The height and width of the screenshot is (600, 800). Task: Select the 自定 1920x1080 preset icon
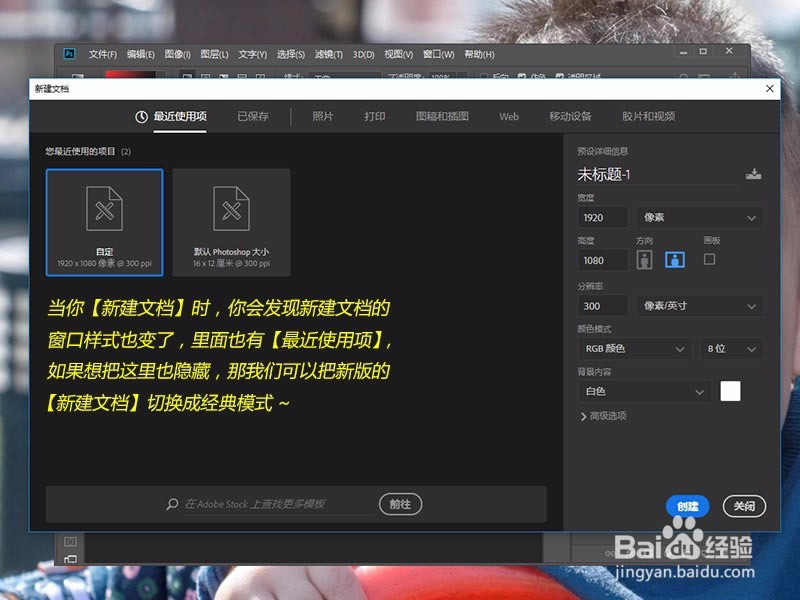tap(105, 213)
